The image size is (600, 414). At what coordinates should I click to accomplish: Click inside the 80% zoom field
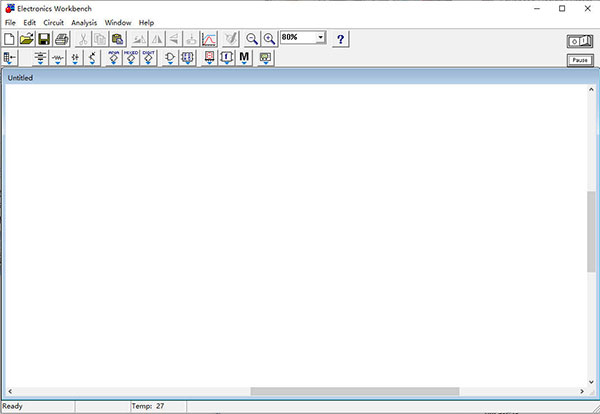298,37
